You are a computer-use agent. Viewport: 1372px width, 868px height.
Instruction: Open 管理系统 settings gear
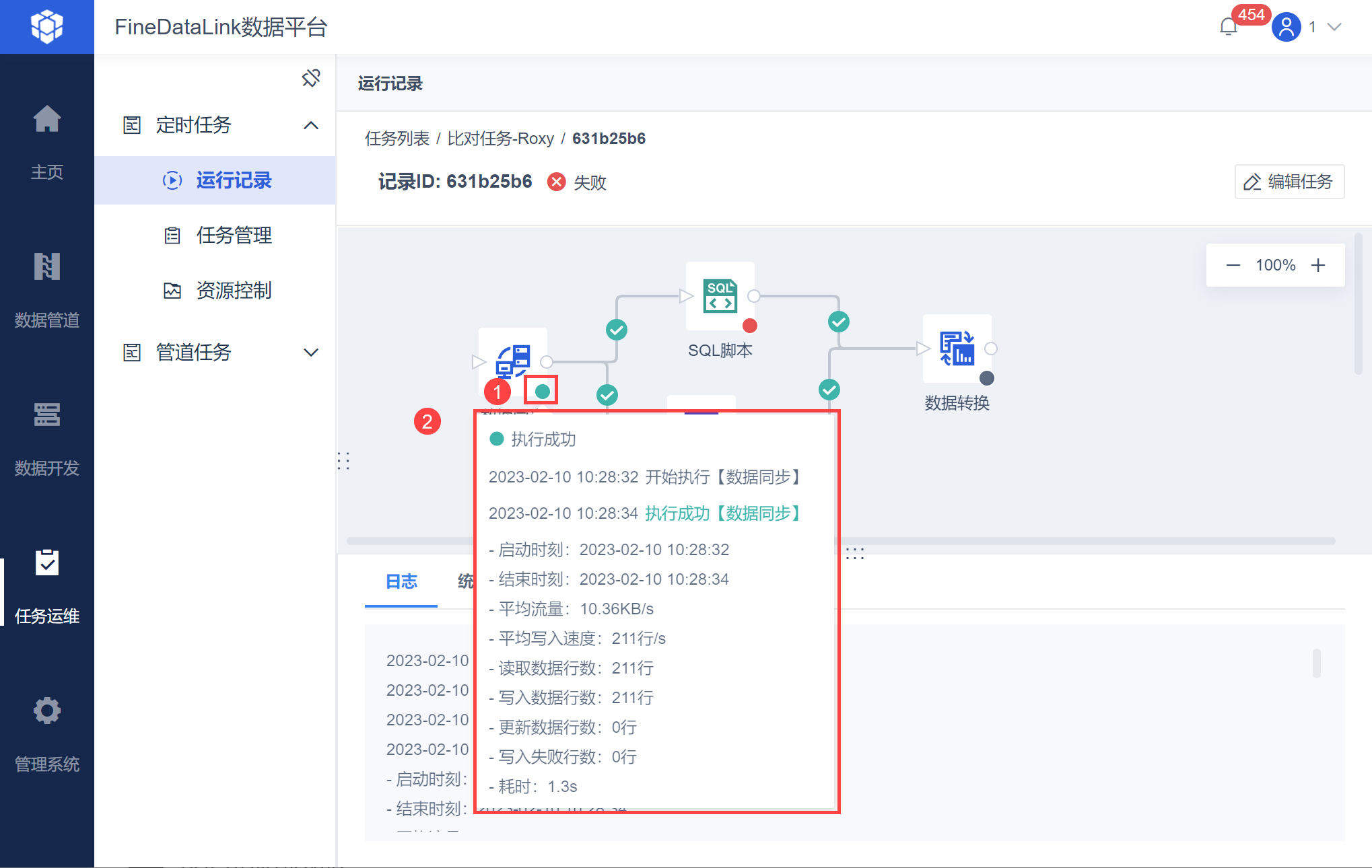coord(47,711)
